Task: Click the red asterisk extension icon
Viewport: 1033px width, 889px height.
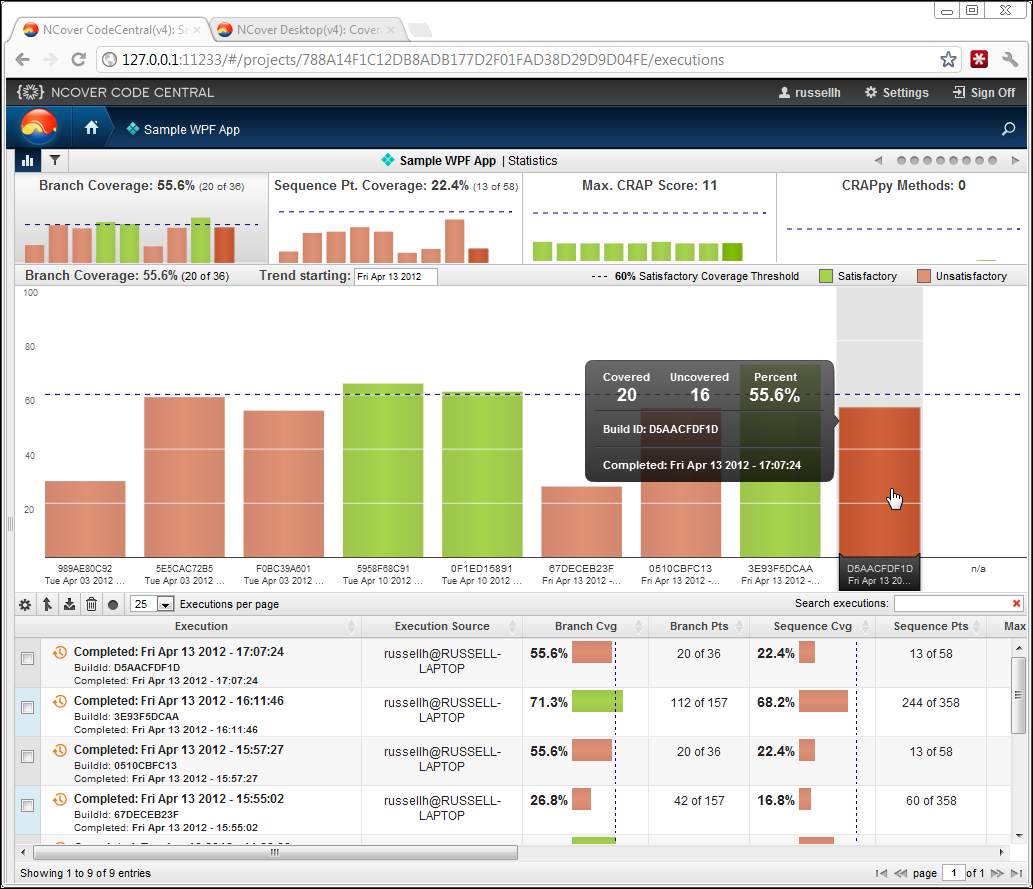Action: click(x=979, y=59)
